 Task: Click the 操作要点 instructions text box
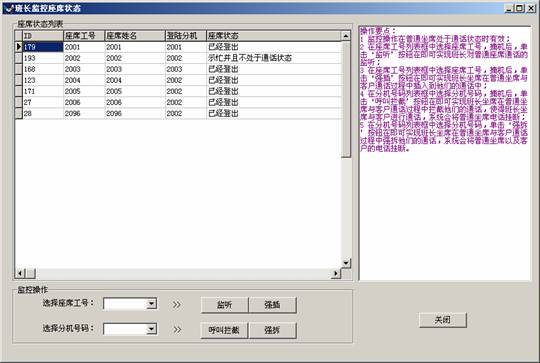coord(444,153)
